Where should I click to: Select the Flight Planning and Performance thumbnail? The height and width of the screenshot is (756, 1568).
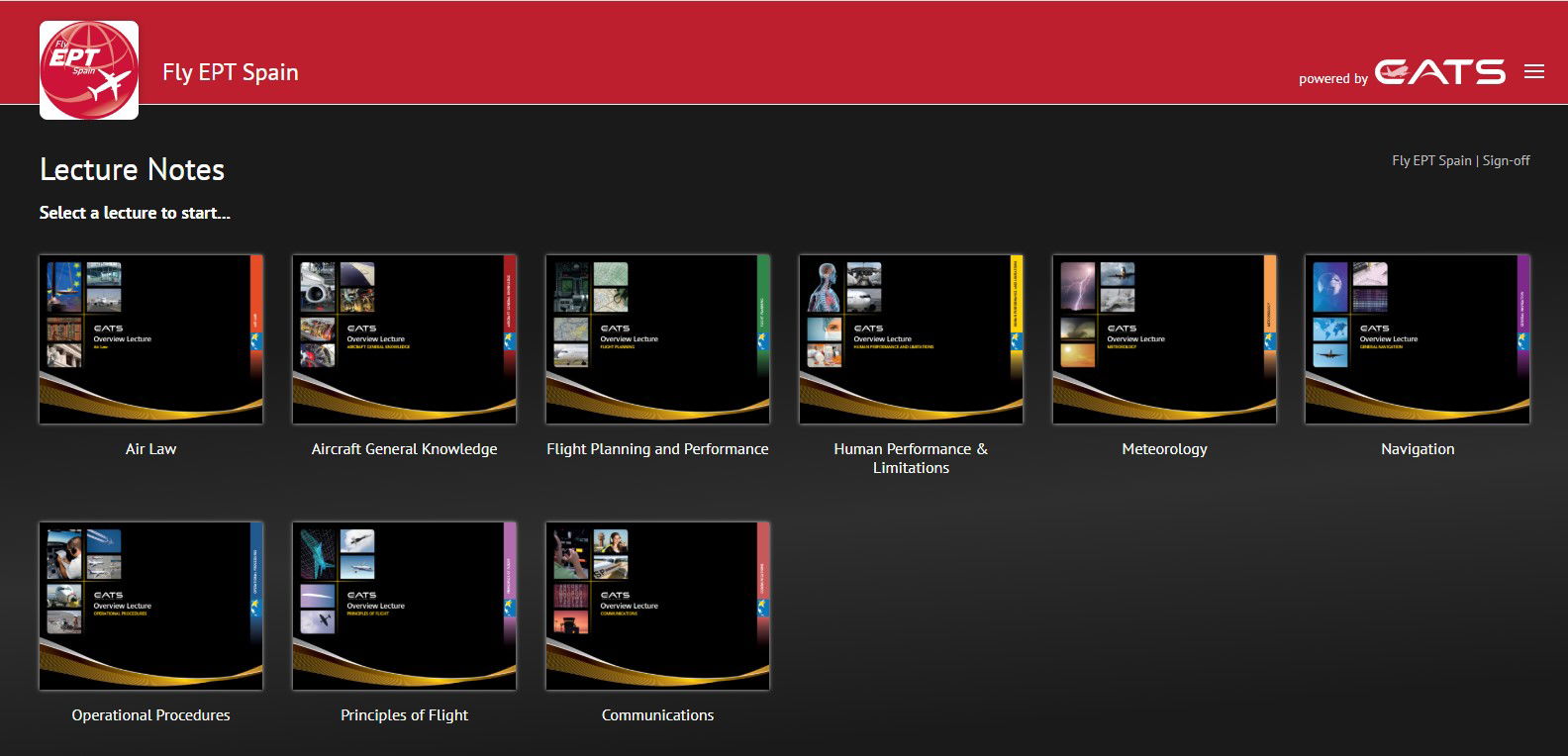click(657, 339)
